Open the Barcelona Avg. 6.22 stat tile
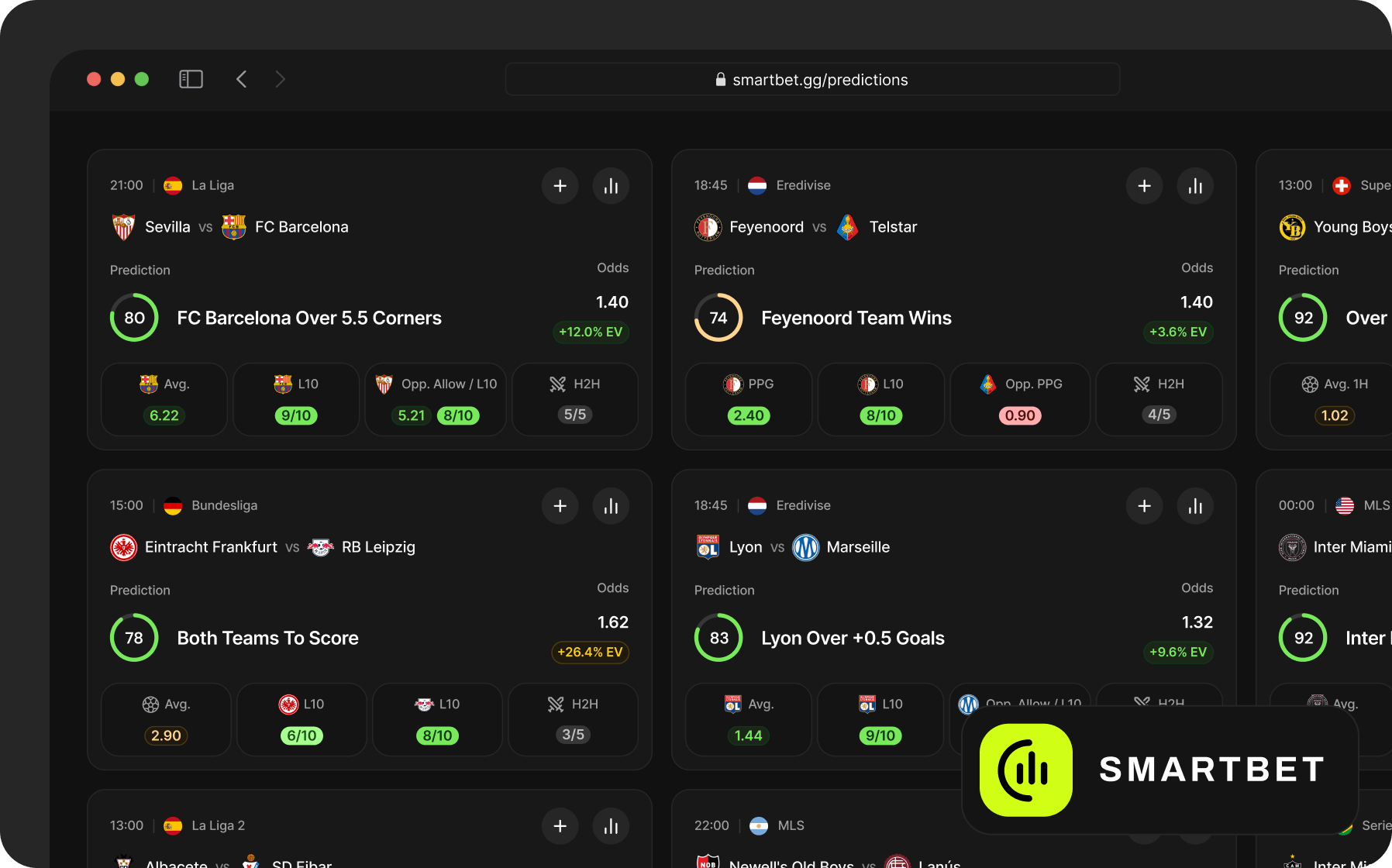The width and height of the screenshot is (1392, 868). click(164, 400)
